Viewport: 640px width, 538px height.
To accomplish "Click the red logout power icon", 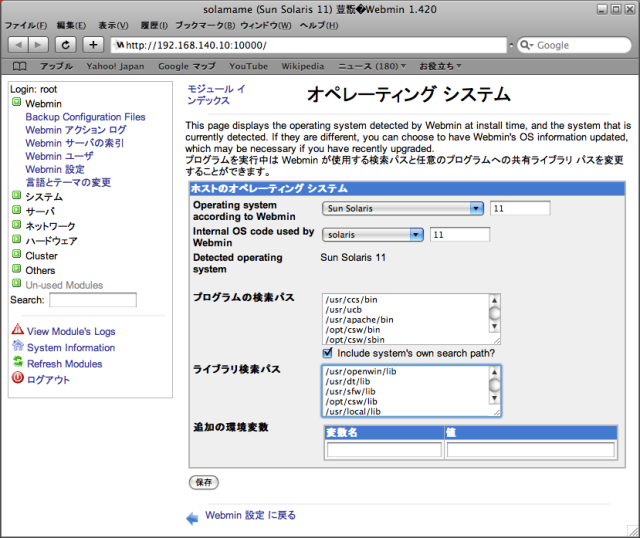I will point(18,378).
